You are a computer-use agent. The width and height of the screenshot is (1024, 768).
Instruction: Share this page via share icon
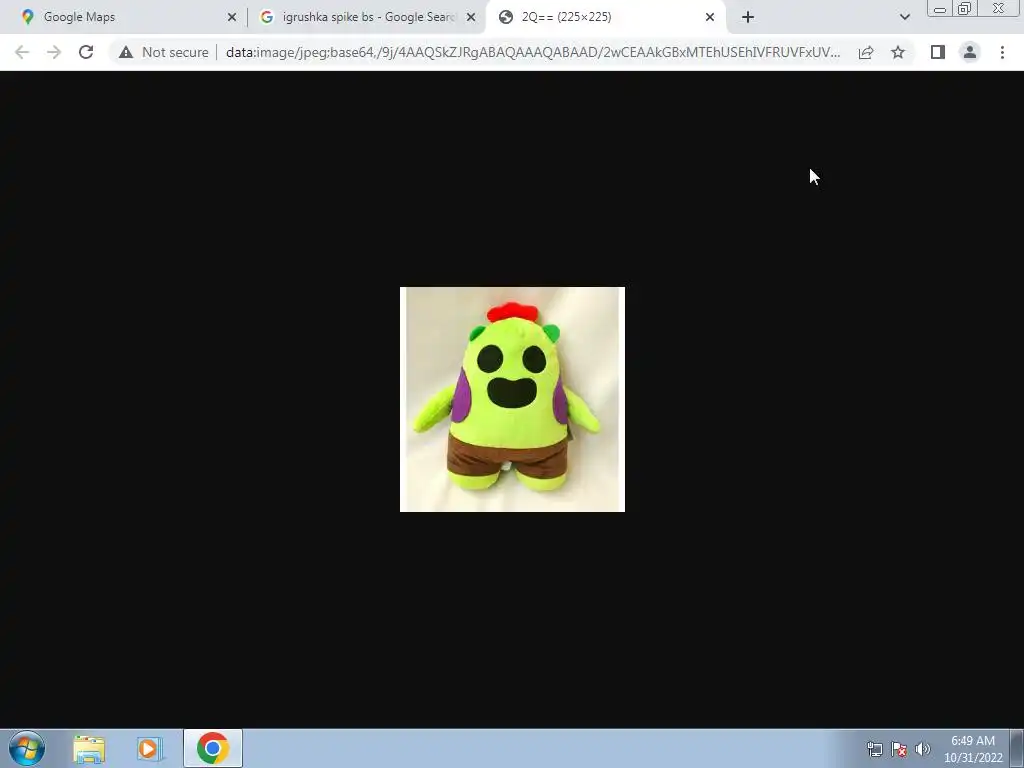pyautogui.click(x=866, y=52)
